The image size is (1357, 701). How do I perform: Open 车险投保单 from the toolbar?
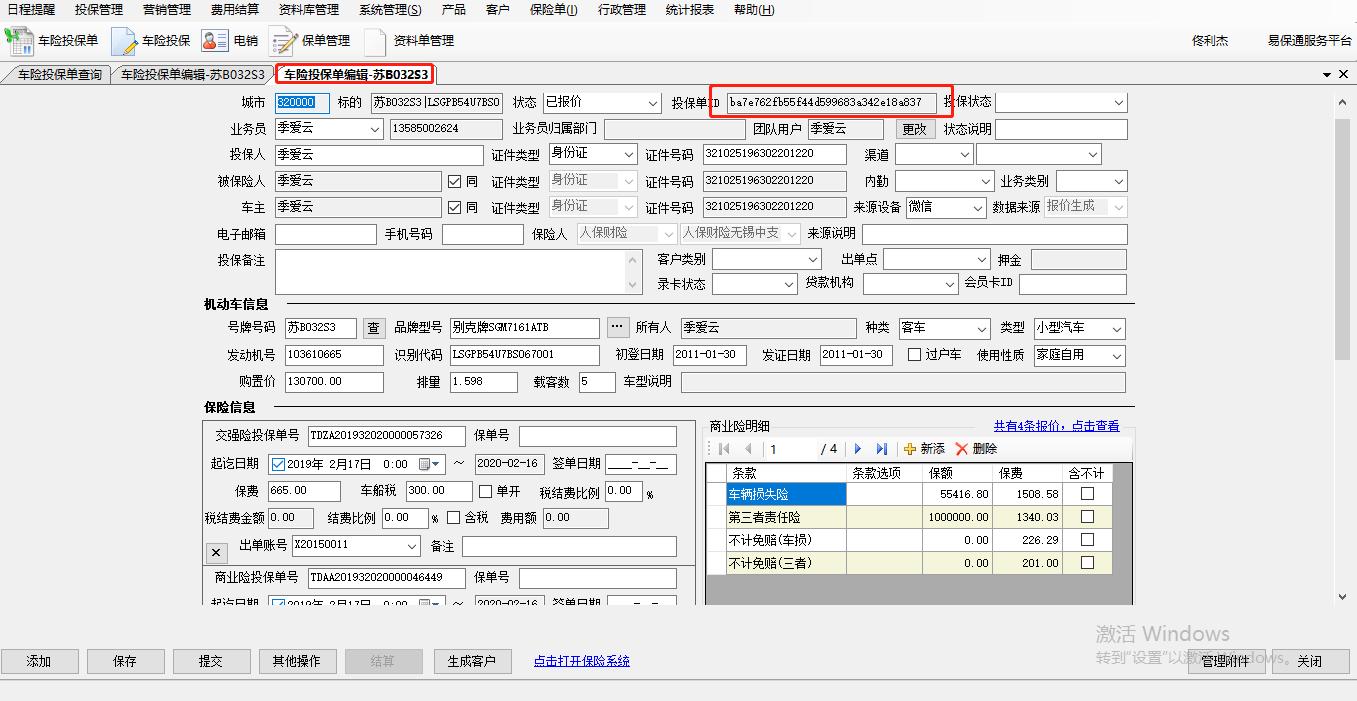click(x=53, y=41)
